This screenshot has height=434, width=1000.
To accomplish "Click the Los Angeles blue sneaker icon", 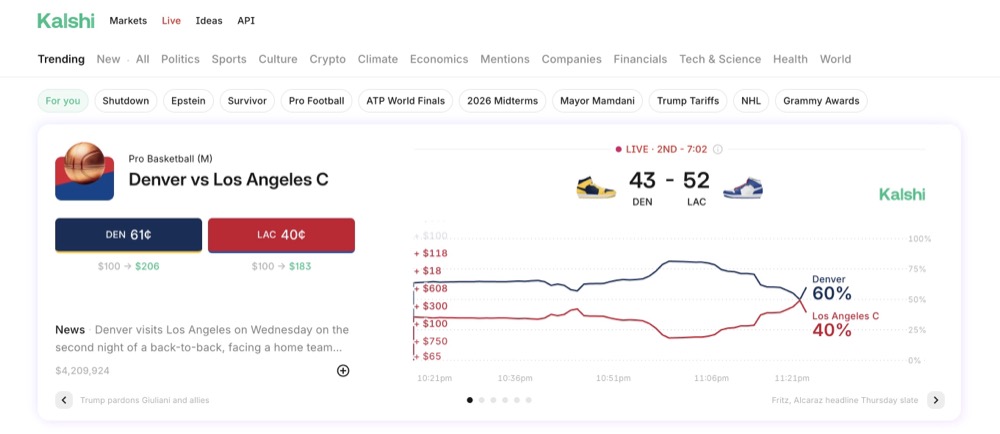I will 743,187.
